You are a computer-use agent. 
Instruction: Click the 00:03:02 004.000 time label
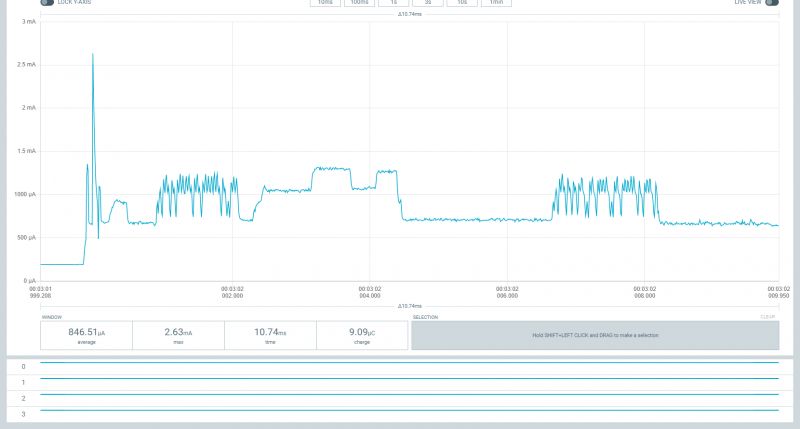coord(370,292)
